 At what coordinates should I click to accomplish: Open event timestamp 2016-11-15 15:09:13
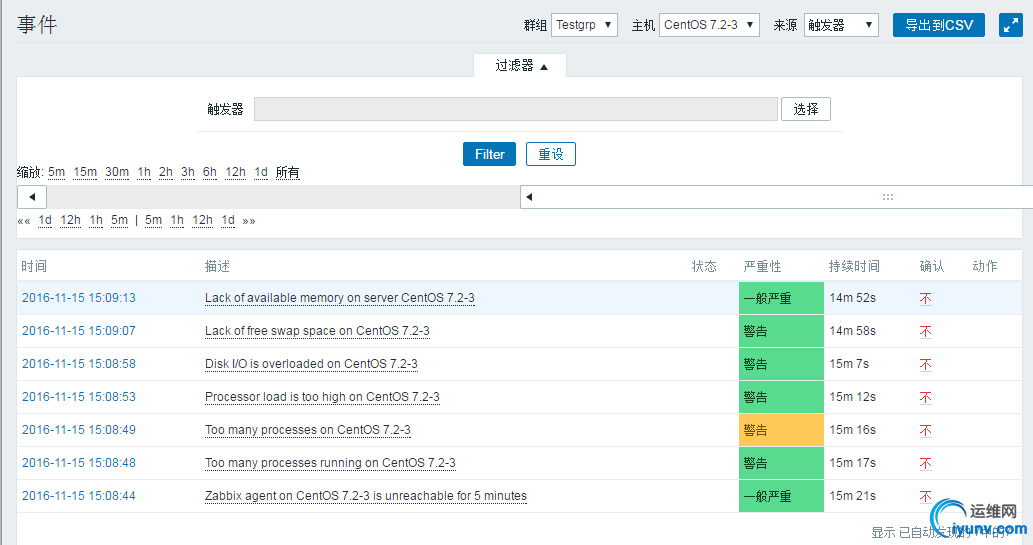79,298
